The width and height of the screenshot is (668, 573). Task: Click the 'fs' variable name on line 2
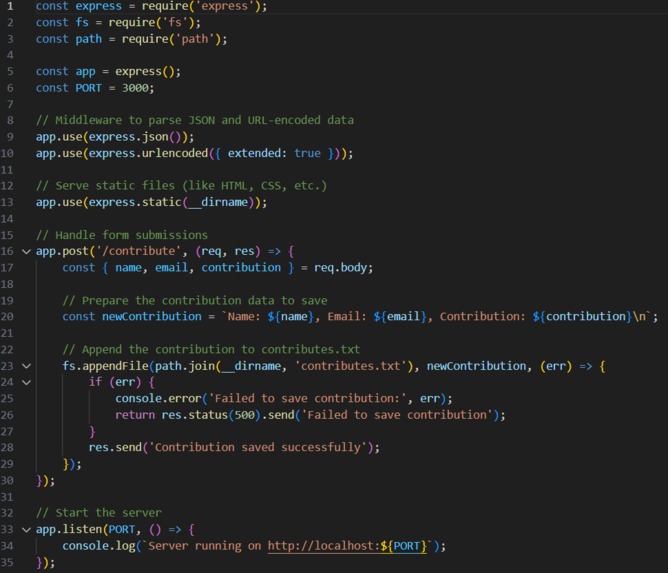tap(82, 22)
